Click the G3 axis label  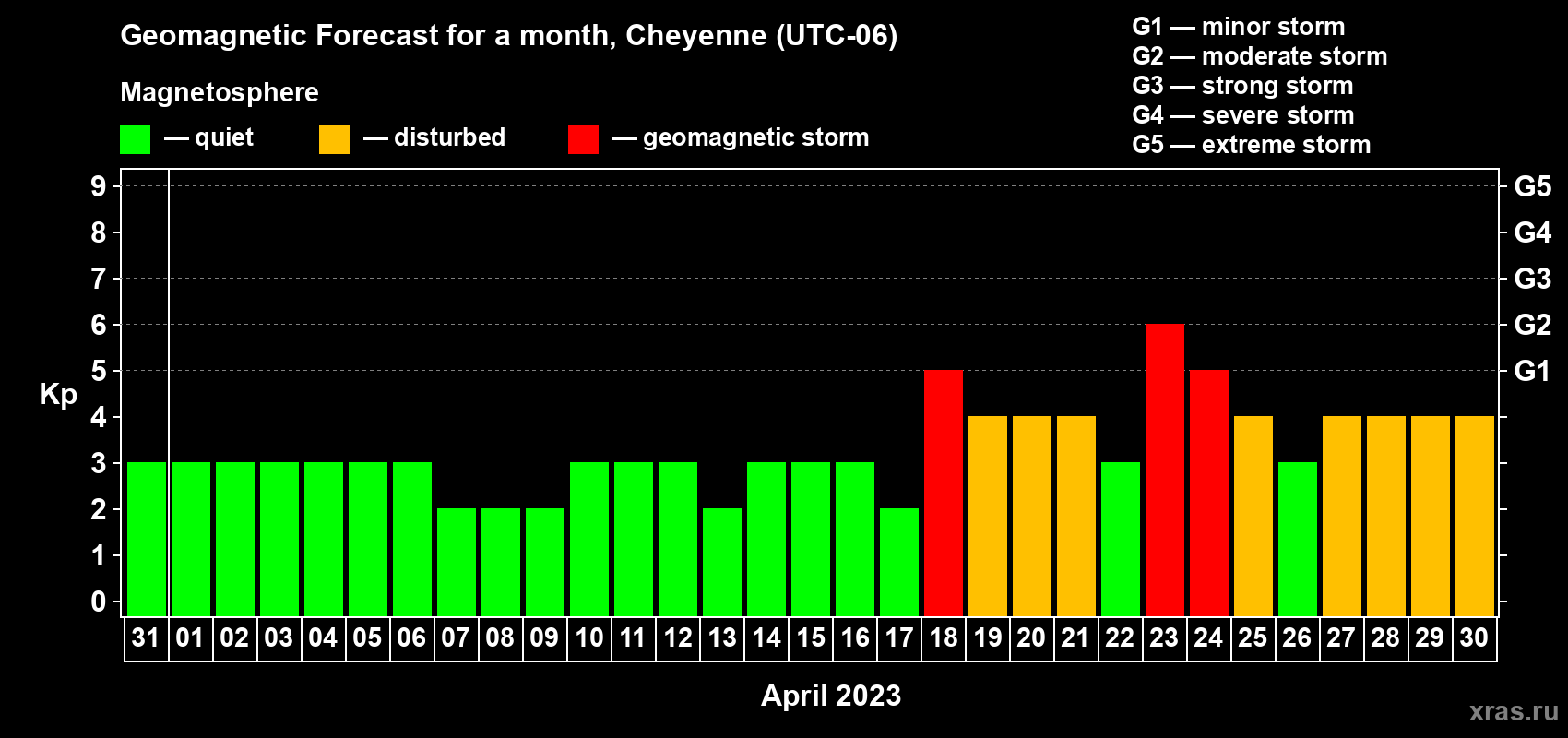(x=1533, y=279)
